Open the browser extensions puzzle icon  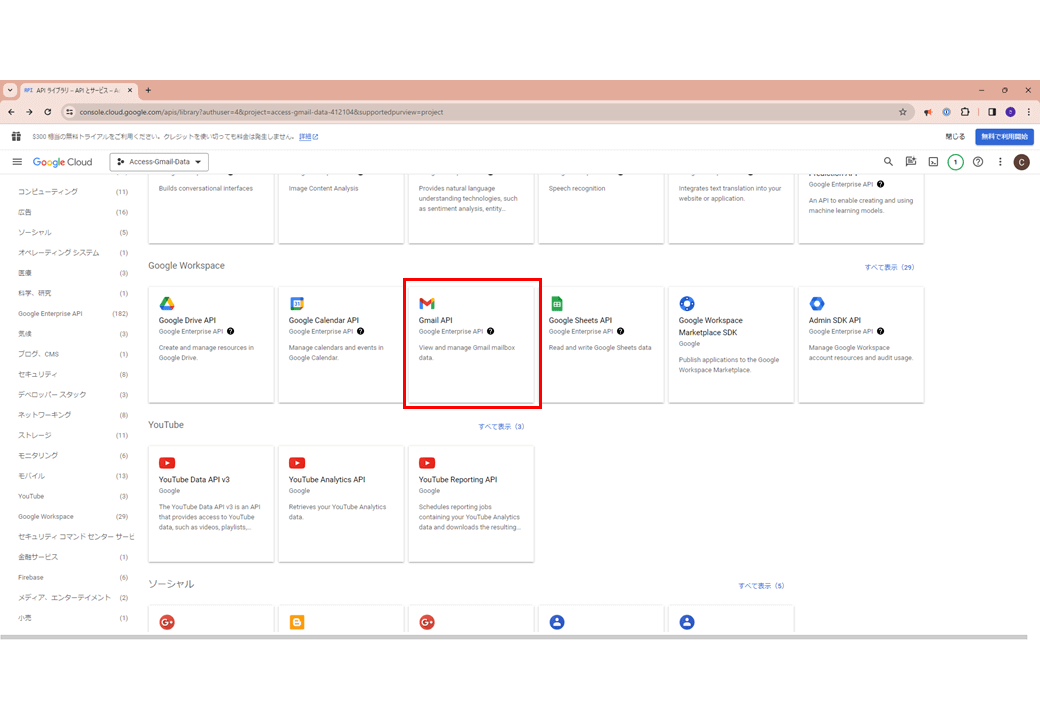pos(965,112)
